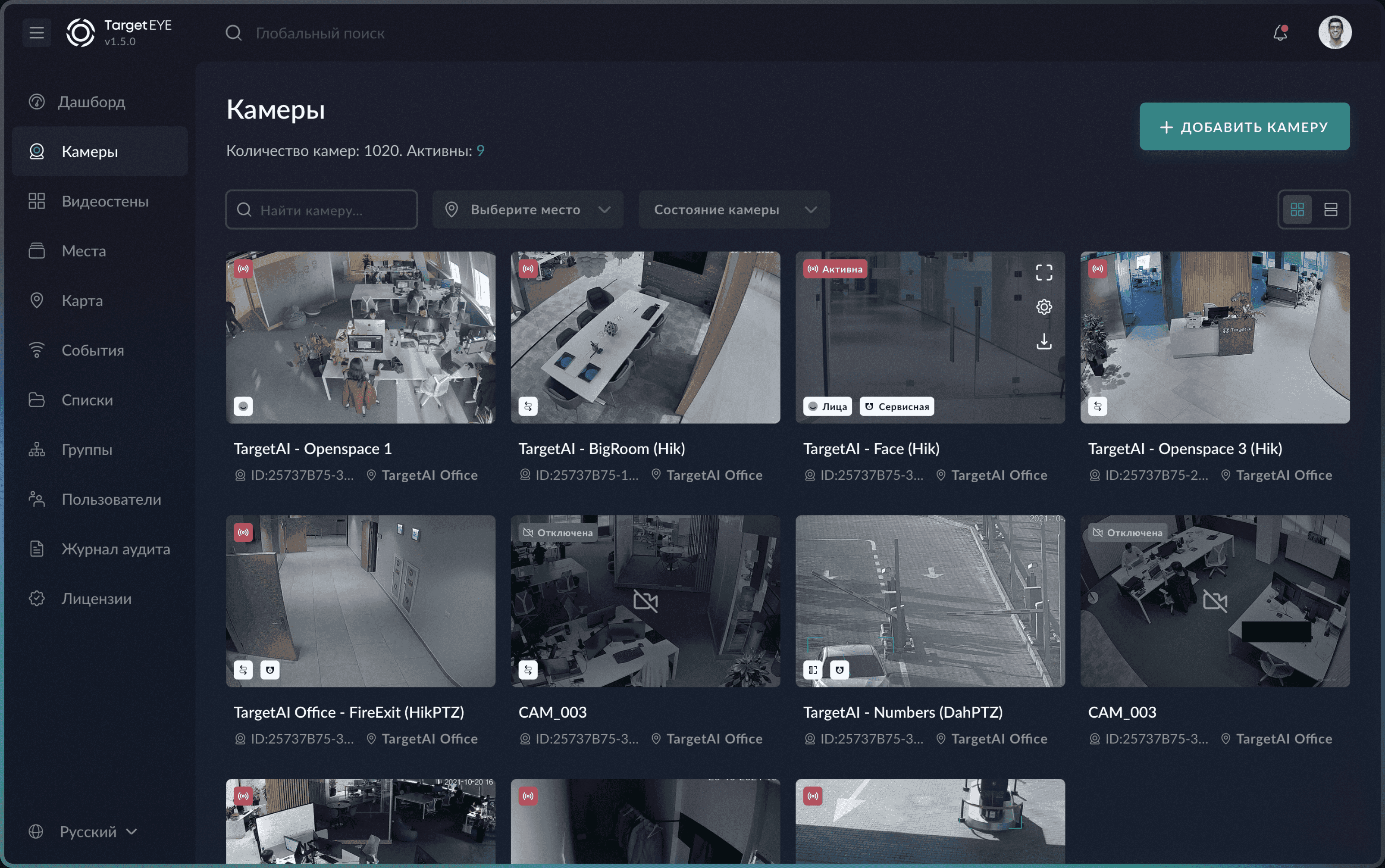1385x868 pixels.
Task: Open settings gear on Face (Hik) camera
Action: 1043,307
